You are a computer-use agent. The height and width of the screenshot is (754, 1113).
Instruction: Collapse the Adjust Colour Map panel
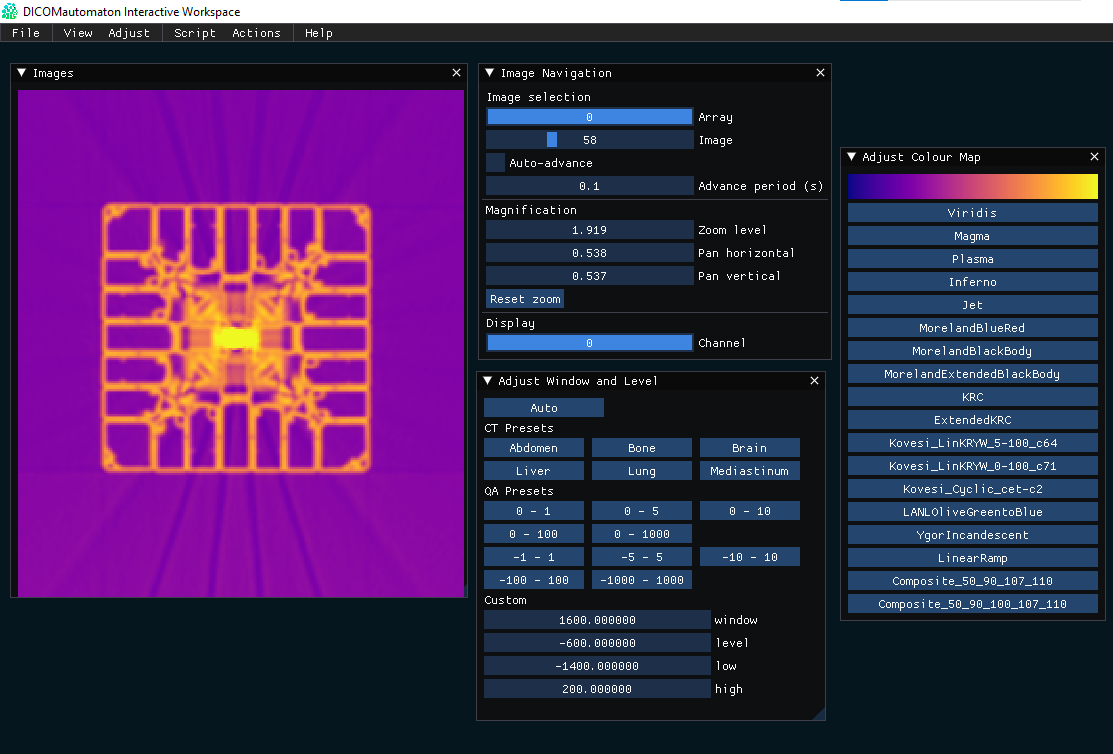click(852, 157)
